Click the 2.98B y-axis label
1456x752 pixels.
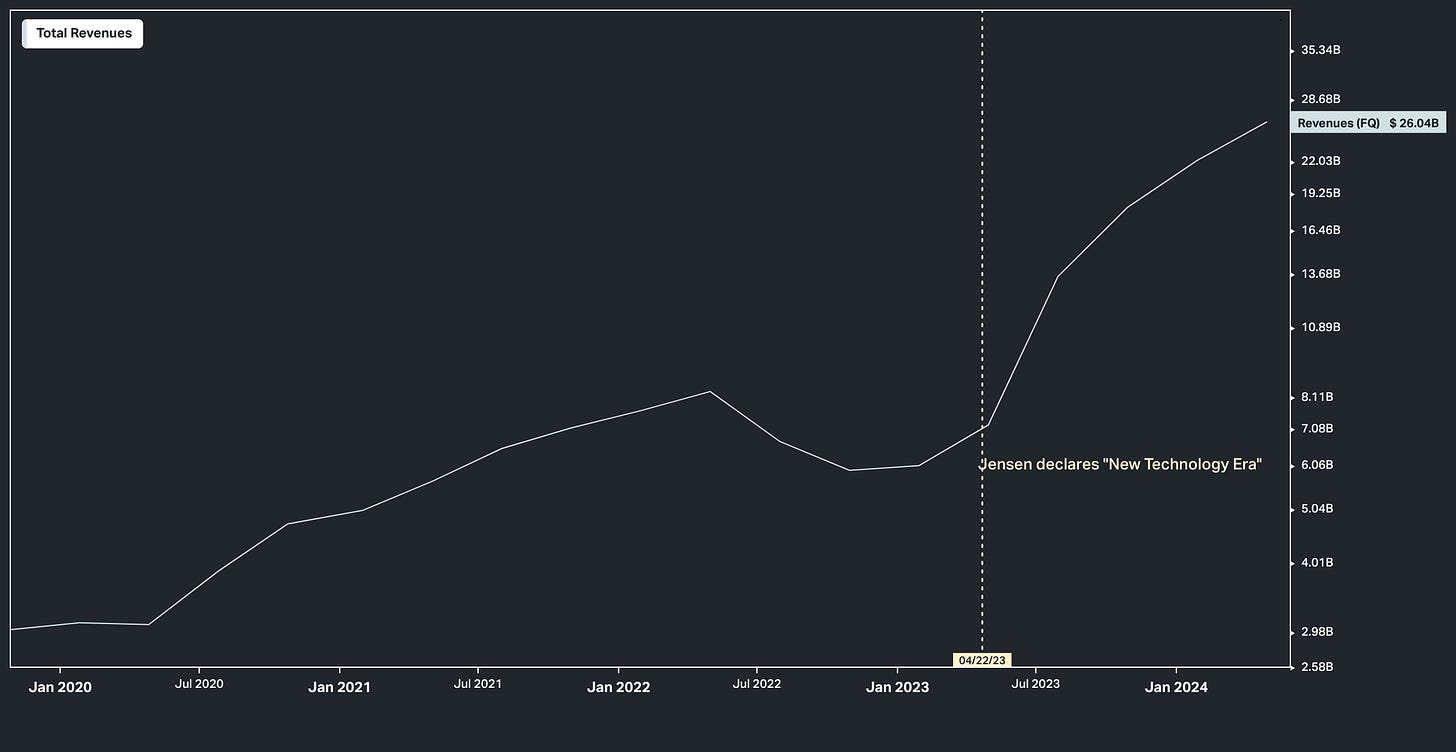pos(1318,632)
